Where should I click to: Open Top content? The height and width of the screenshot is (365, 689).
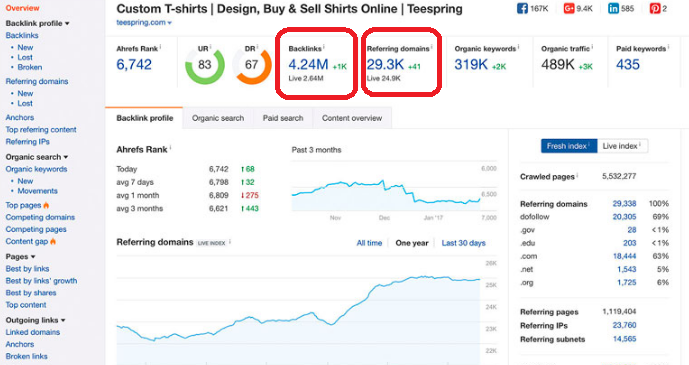click(26, 305)
